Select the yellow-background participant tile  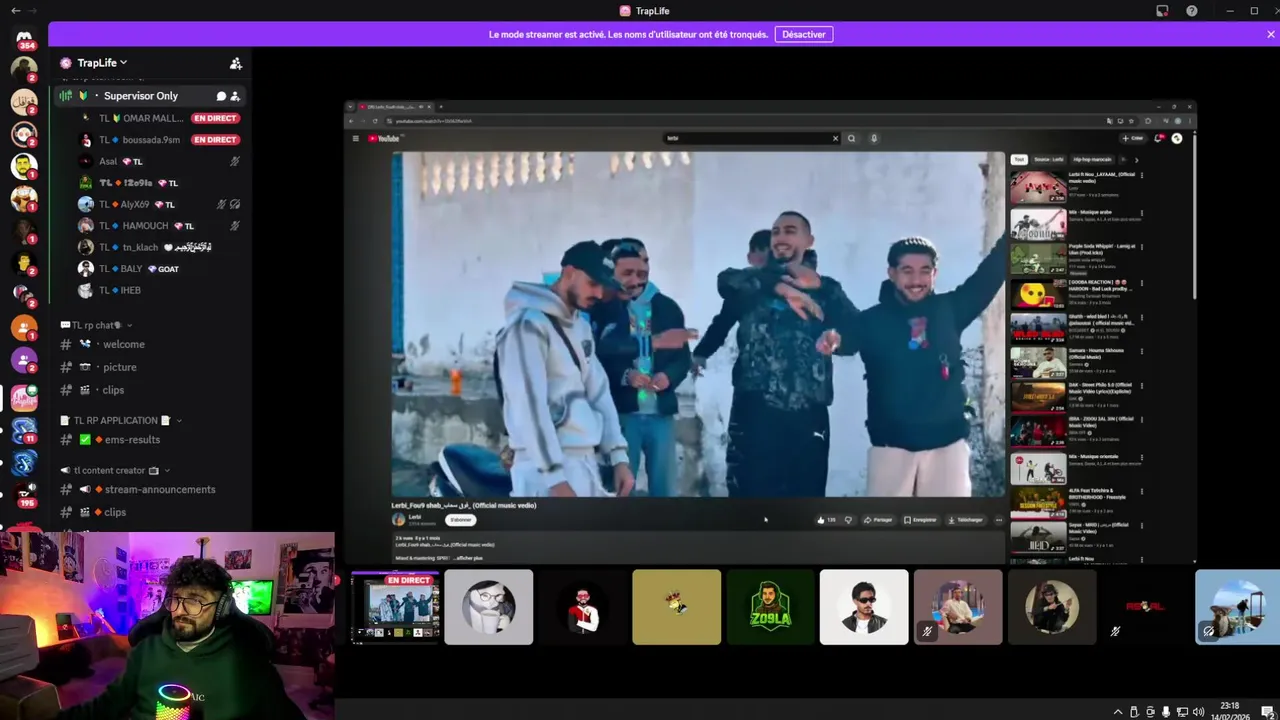point(676,607)
